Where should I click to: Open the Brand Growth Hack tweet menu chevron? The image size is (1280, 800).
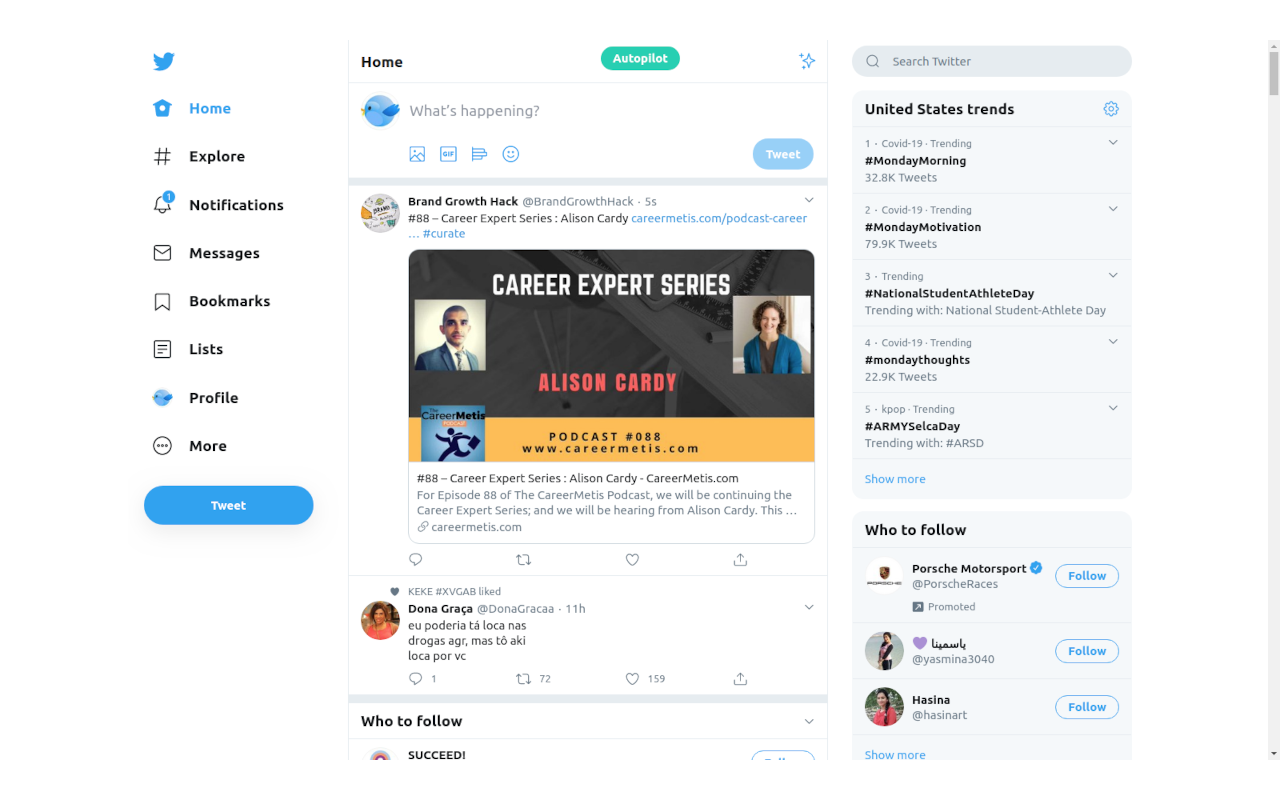[x=809, y=200]
